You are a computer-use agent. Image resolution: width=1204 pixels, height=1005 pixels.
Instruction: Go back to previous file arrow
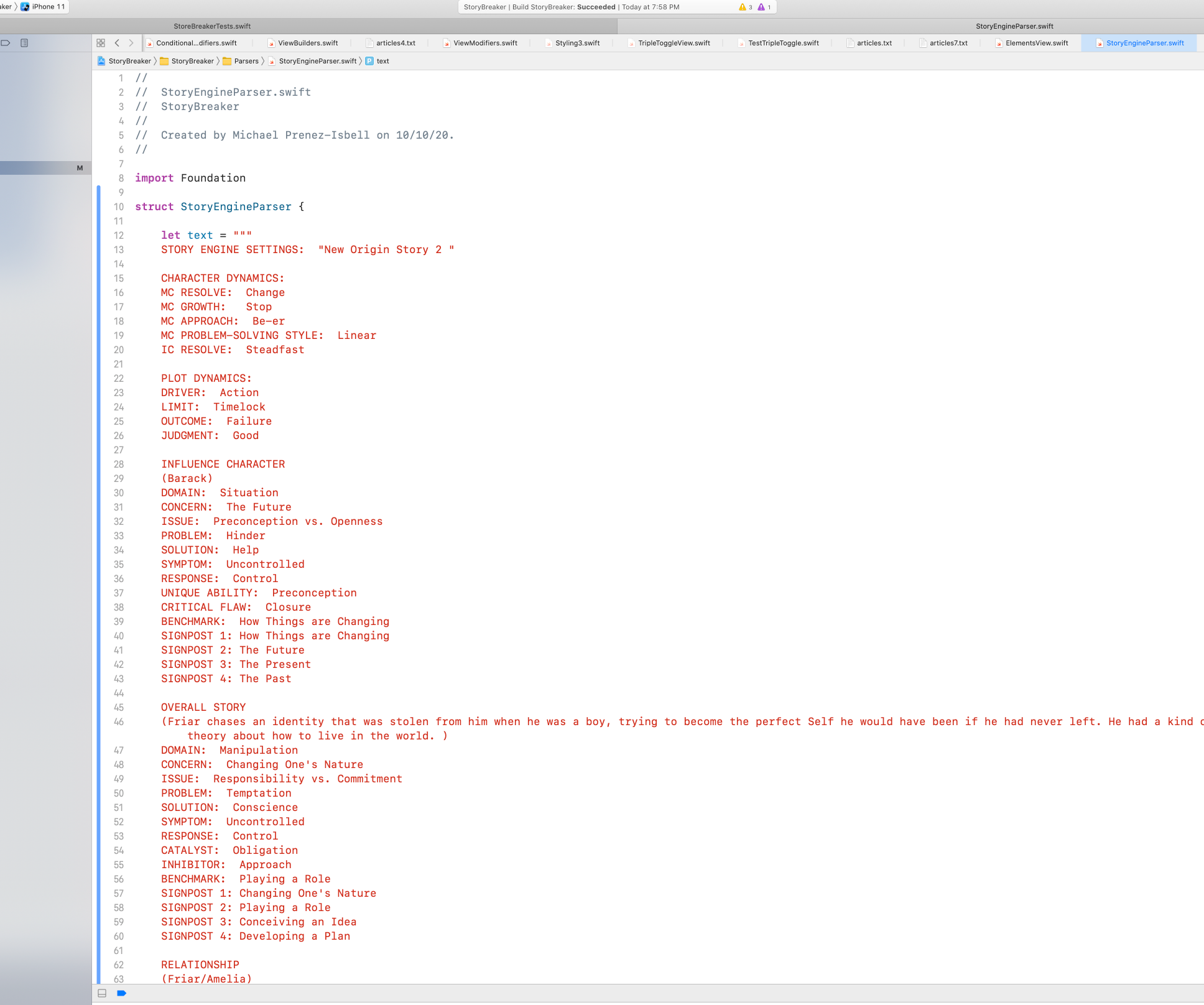pyautogui.click(x=117, y=43)
